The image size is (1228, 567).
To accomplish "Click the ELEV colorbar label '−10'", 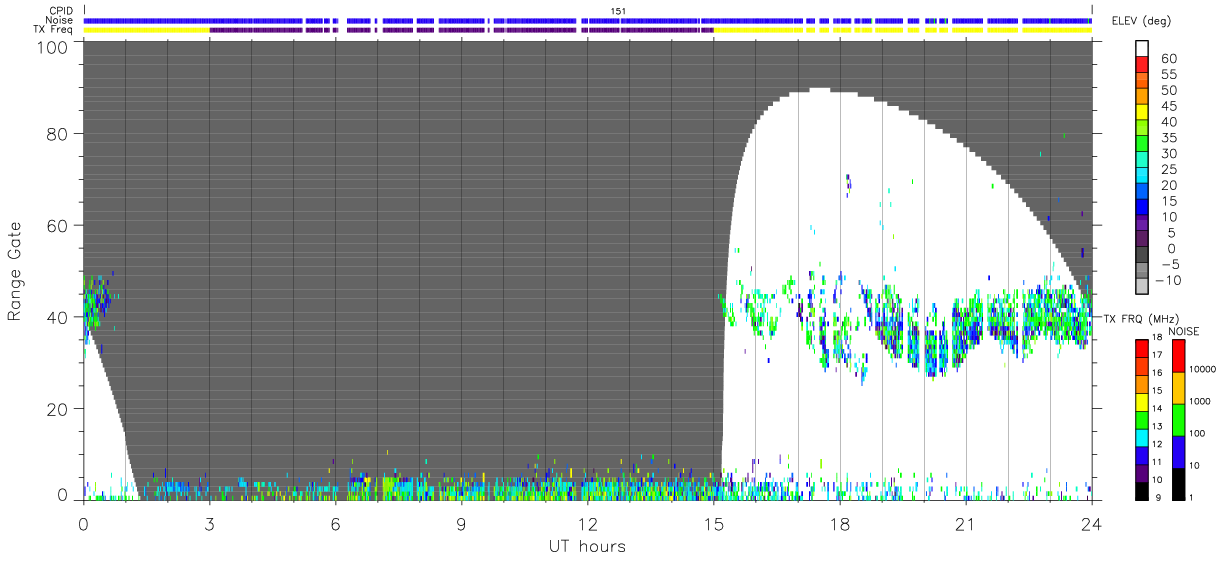I will [x=1168, y=280].
